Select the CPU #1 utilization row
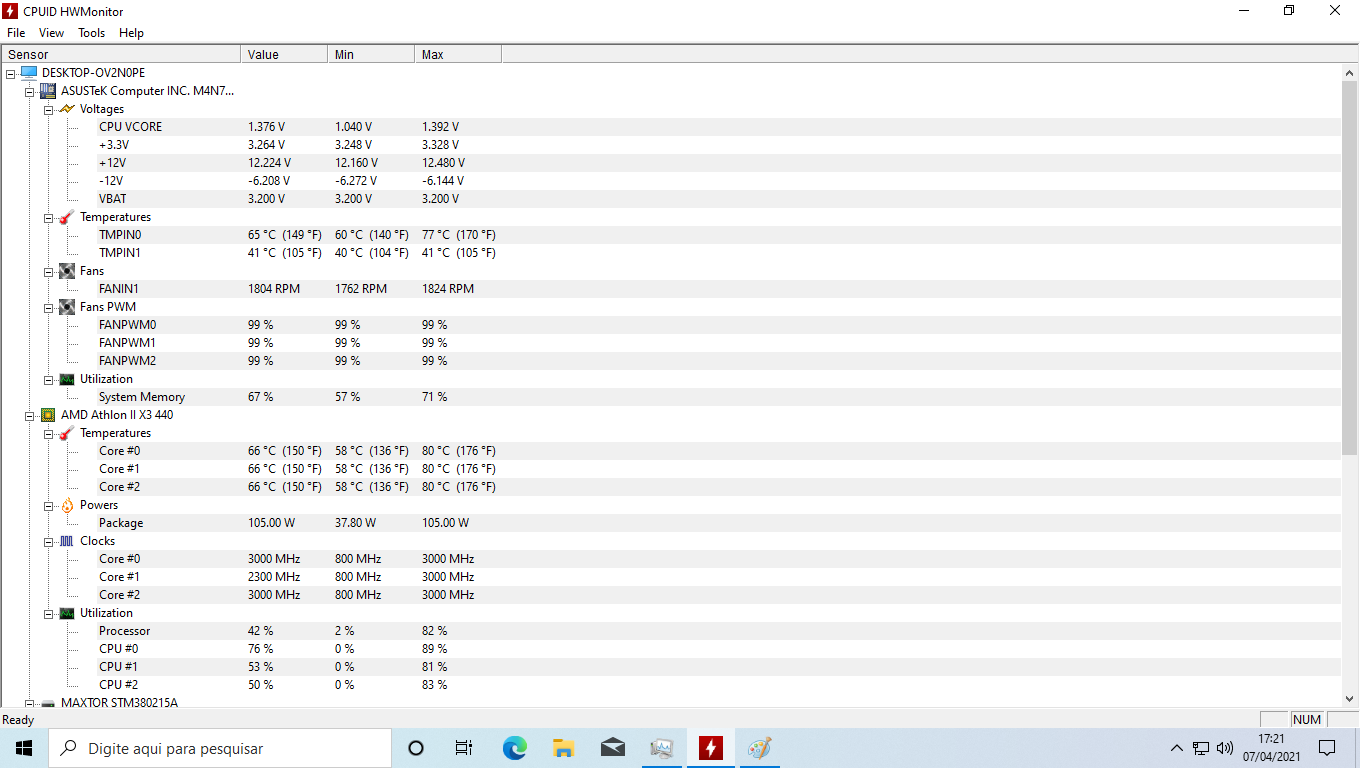The height and width of the screenshot is (768, 1360). [671, 667]
